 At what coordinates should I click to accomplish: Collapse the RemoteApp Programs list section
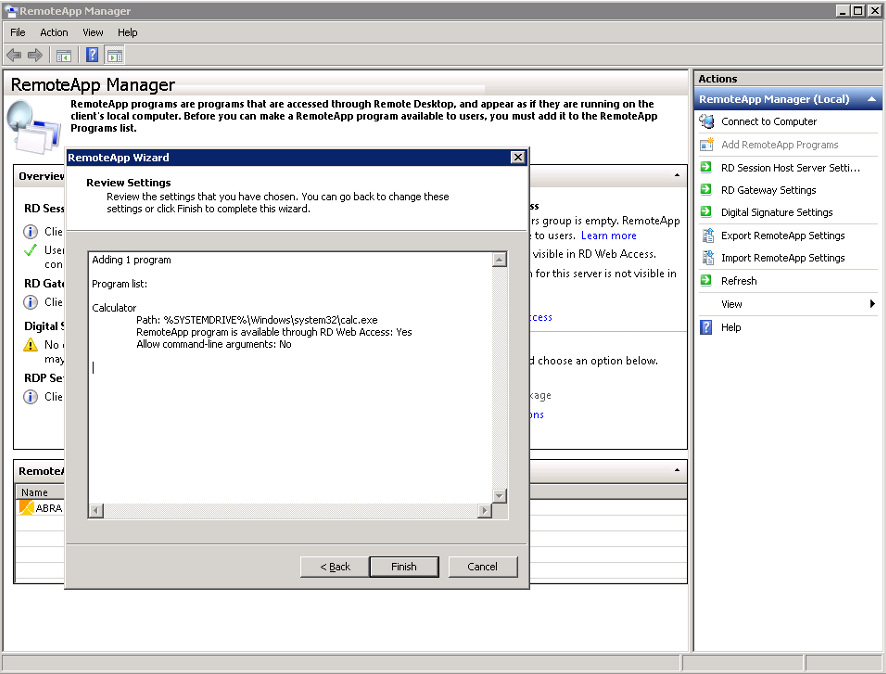[x=677, y=470]
